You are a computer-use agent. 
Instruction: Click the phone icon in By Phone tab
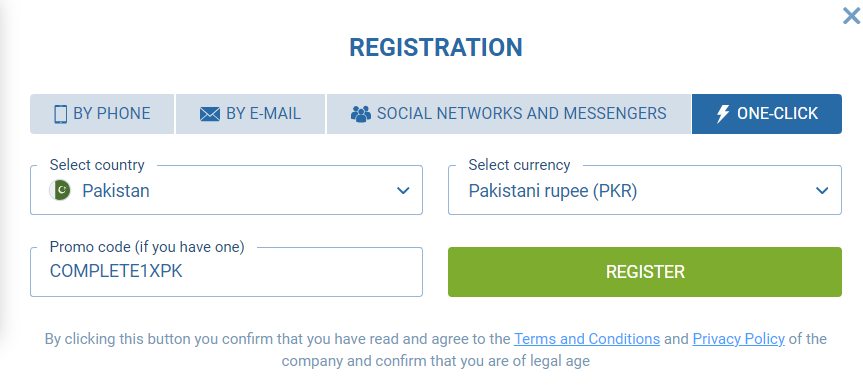tap(61, 114)
